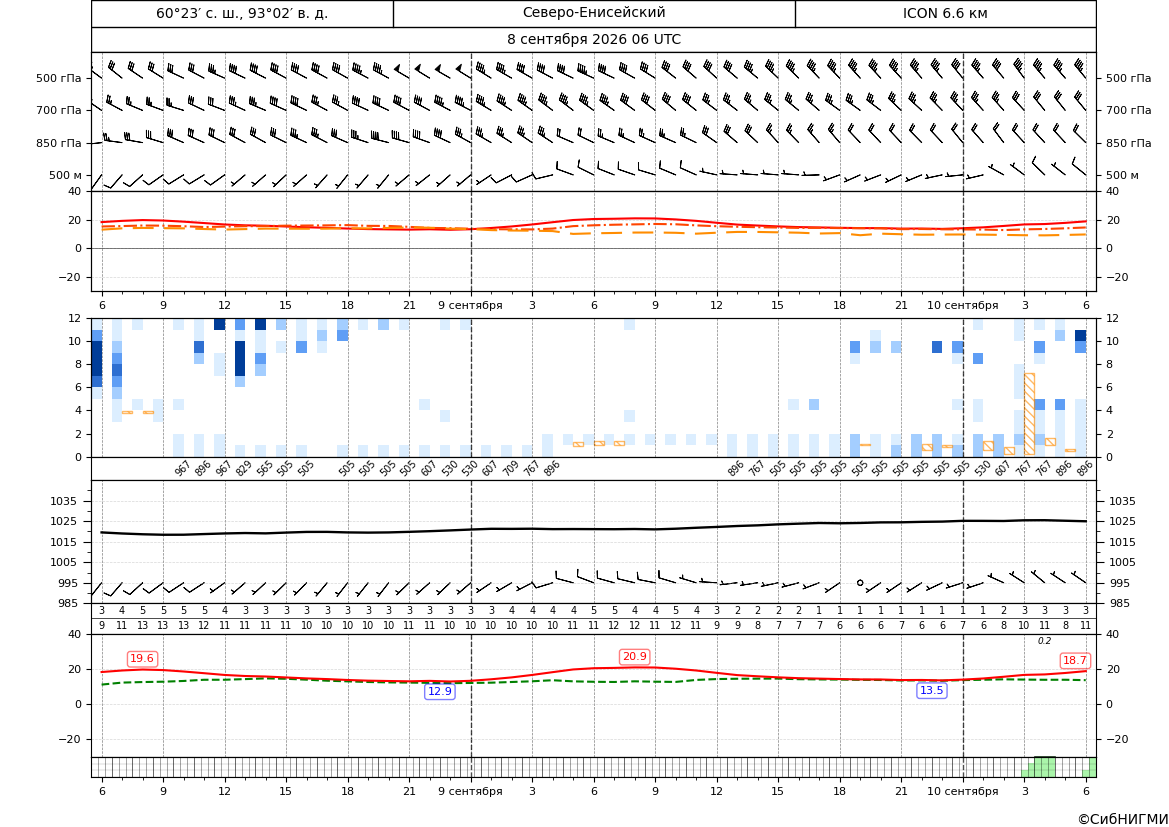The image size is (1169, 827).
Task: Click the 12.9 minimum temperature label
Action: [439, 691]
